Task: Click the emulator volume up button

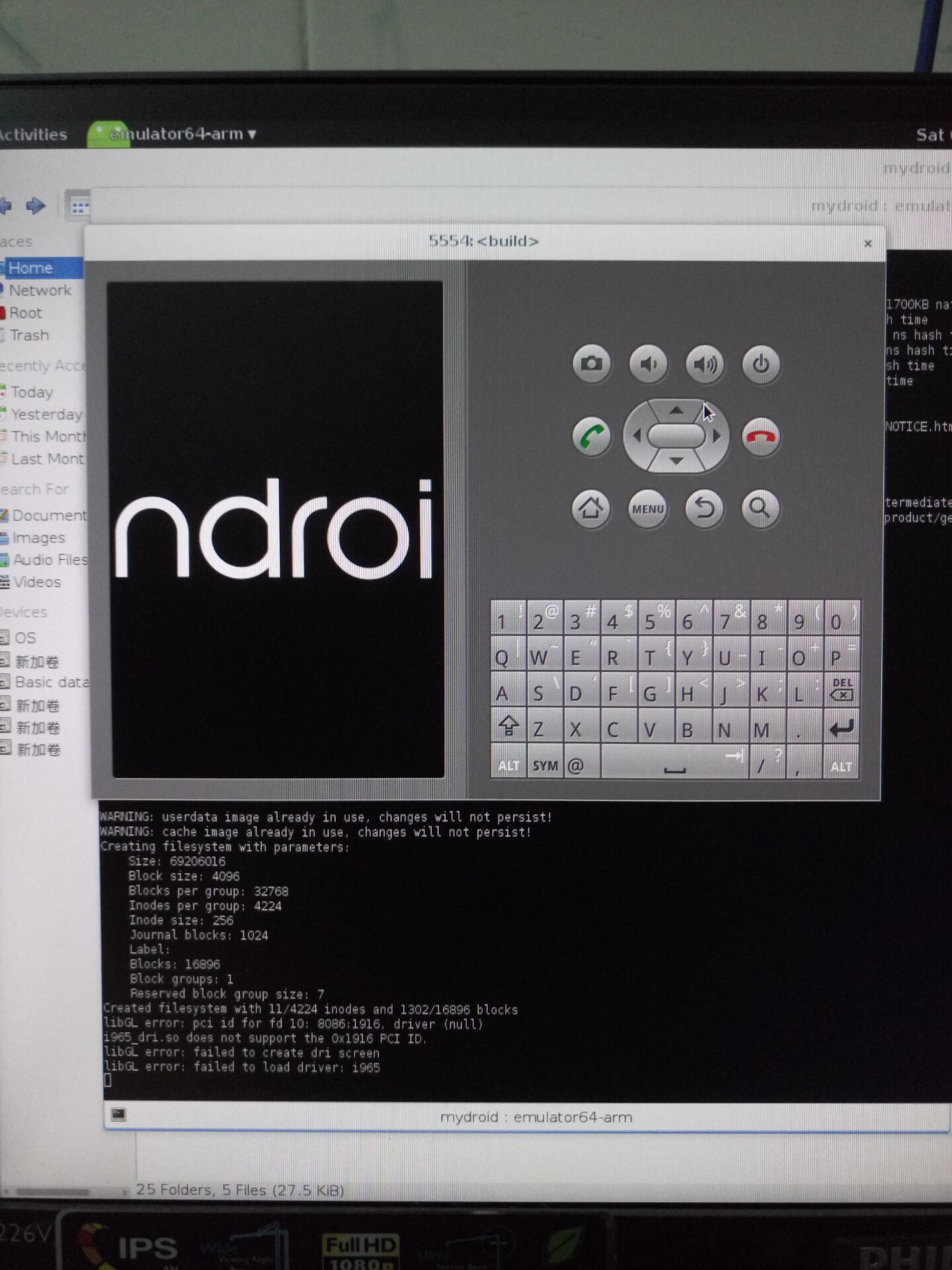Action: (705, 364)
